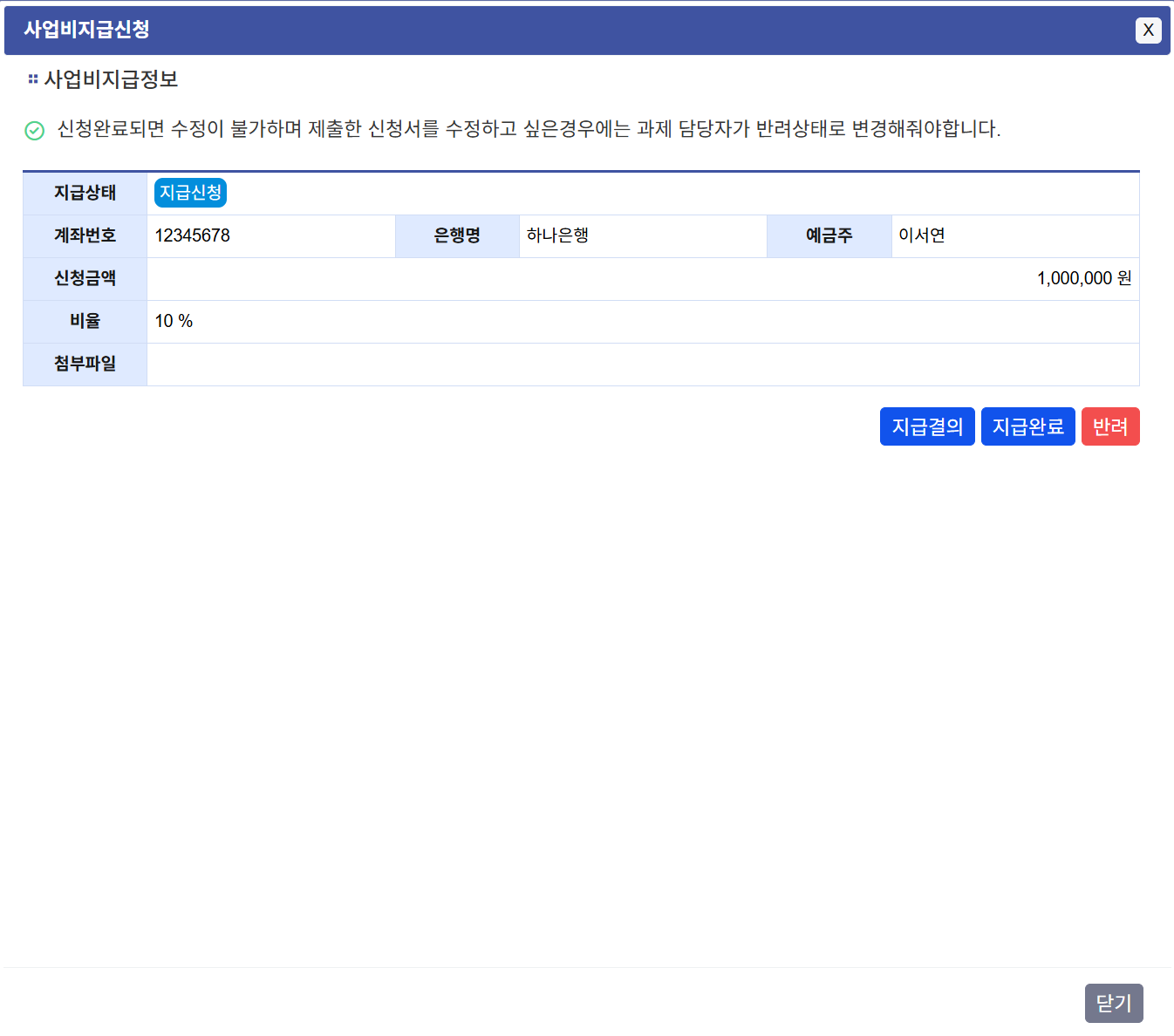The height and width of the screenshot is (1036, 1174).
Task: Reject the request with 반려 button
Action: [x=1110, y=426]
